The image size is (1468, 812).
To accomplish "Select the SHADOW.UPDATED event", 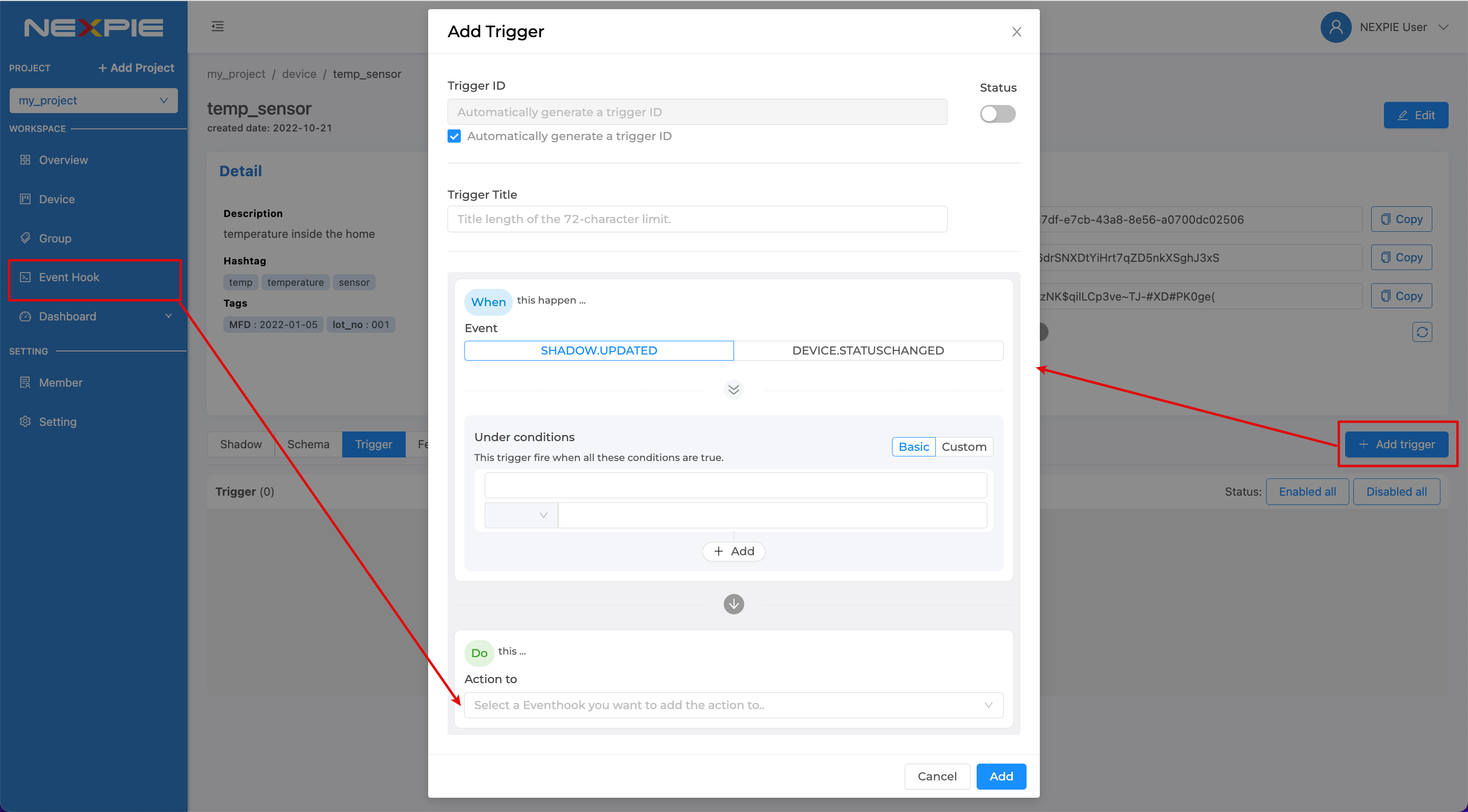I will 599,351.
